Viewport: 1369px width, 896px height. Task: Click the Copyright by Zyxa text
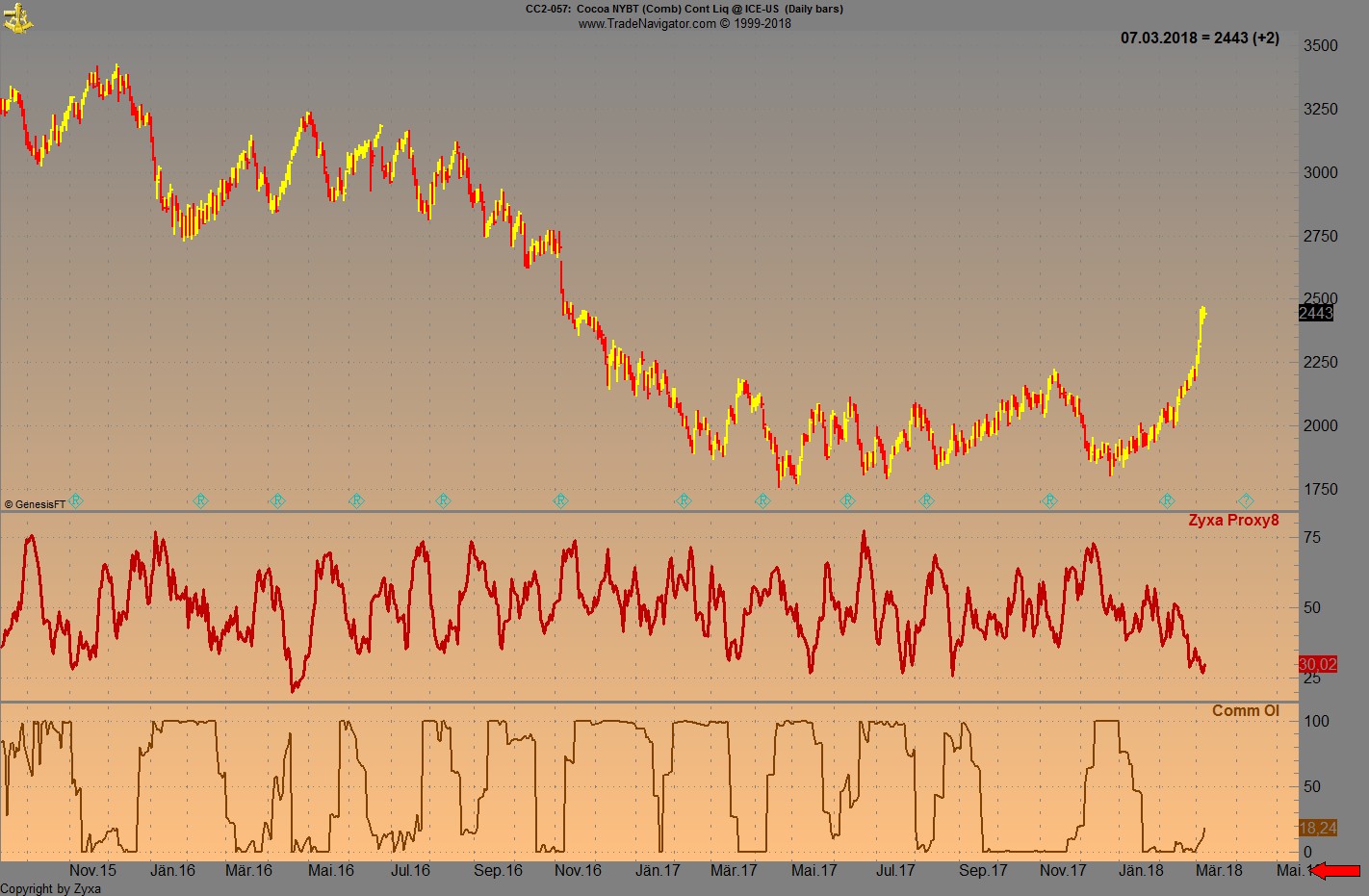(50, 888)
